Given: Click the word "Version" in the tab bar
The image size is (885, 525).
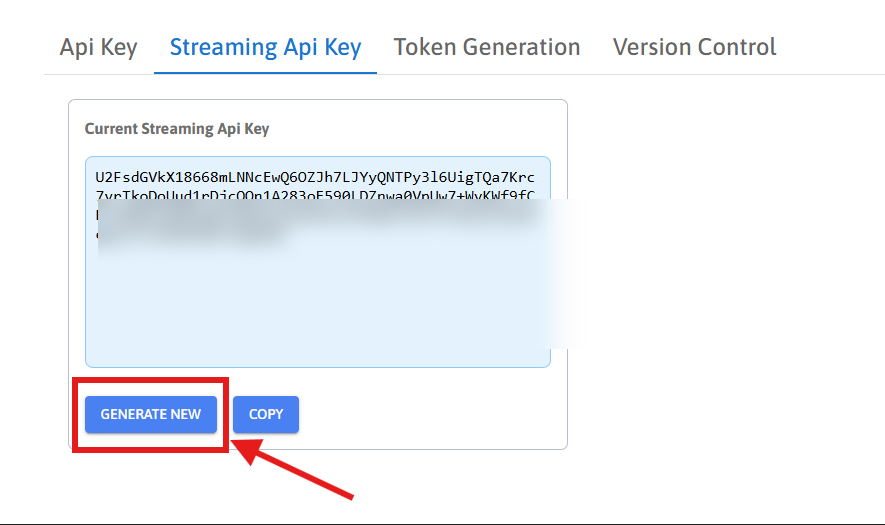Looking at the screenshot, I should (x=651, y=47).
